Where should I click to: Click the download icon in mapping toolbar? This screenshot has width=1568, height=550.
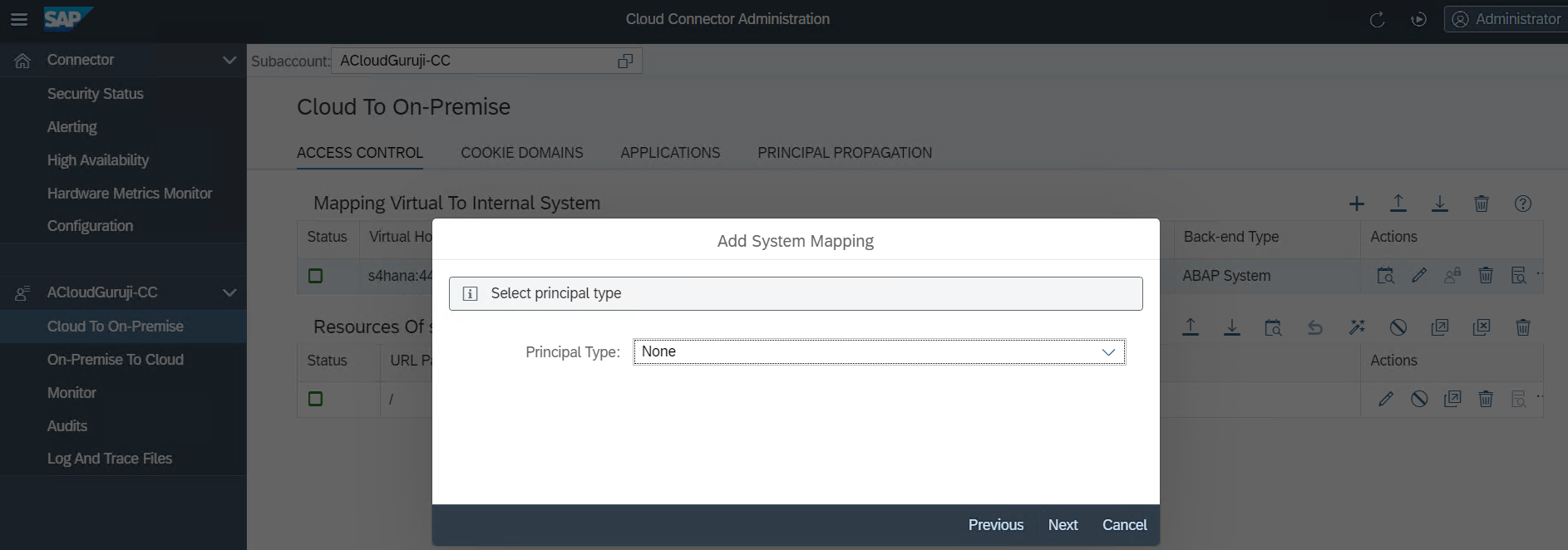point(1439,204)
